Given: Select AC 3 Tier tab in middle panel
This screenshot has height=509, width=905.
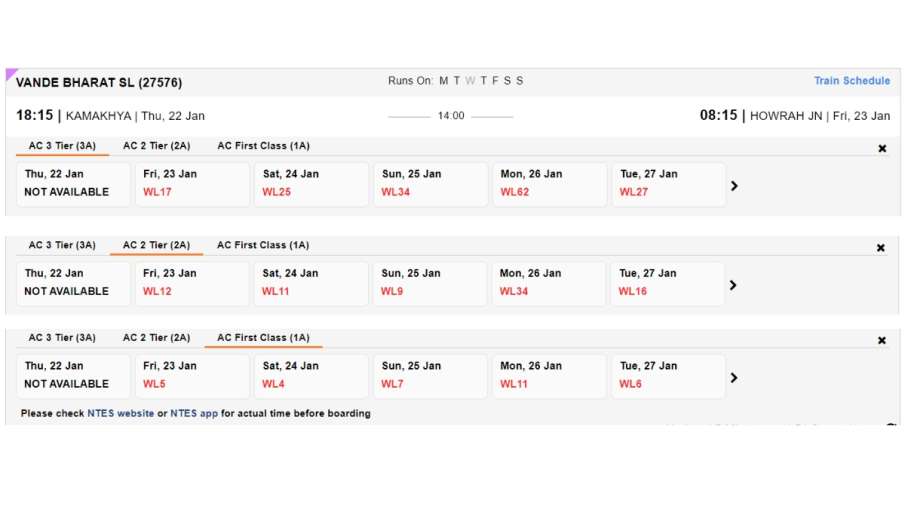Looking at the screenshot, I should click(x=62, y=245).
